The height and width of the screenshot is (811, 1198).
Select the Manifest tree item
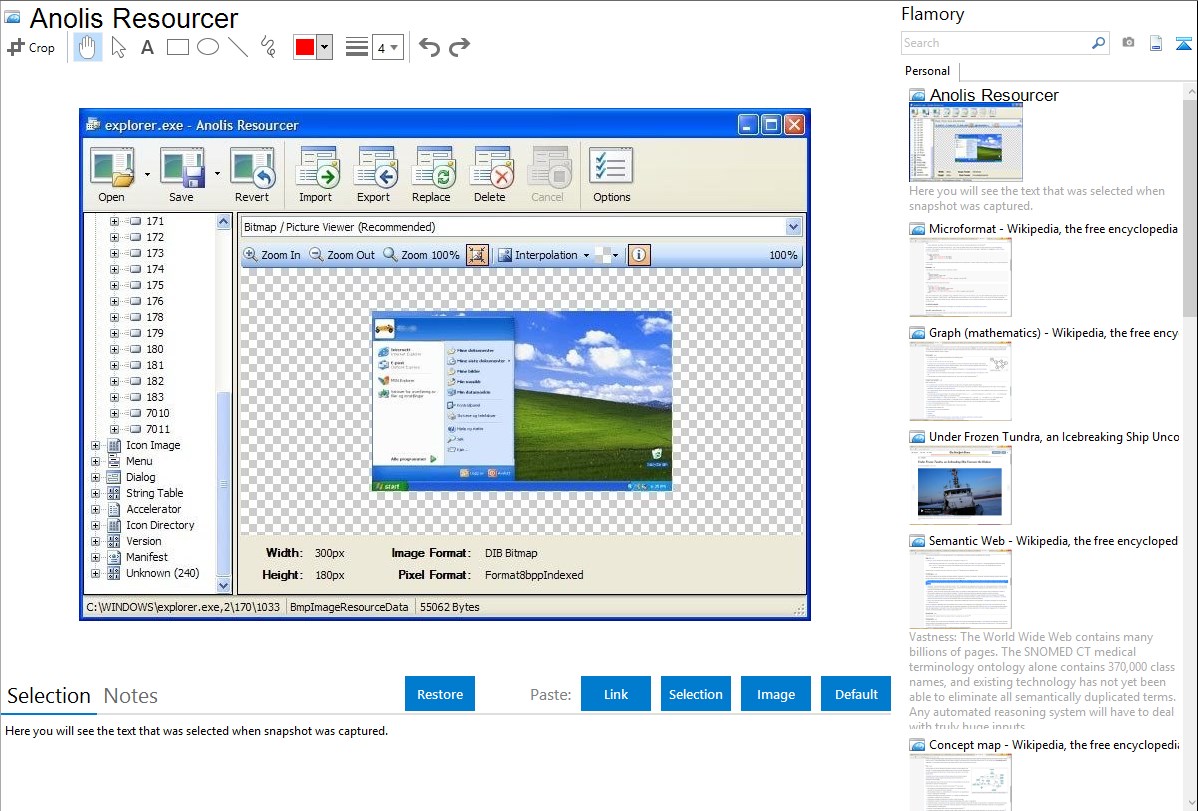click(147, 558)
